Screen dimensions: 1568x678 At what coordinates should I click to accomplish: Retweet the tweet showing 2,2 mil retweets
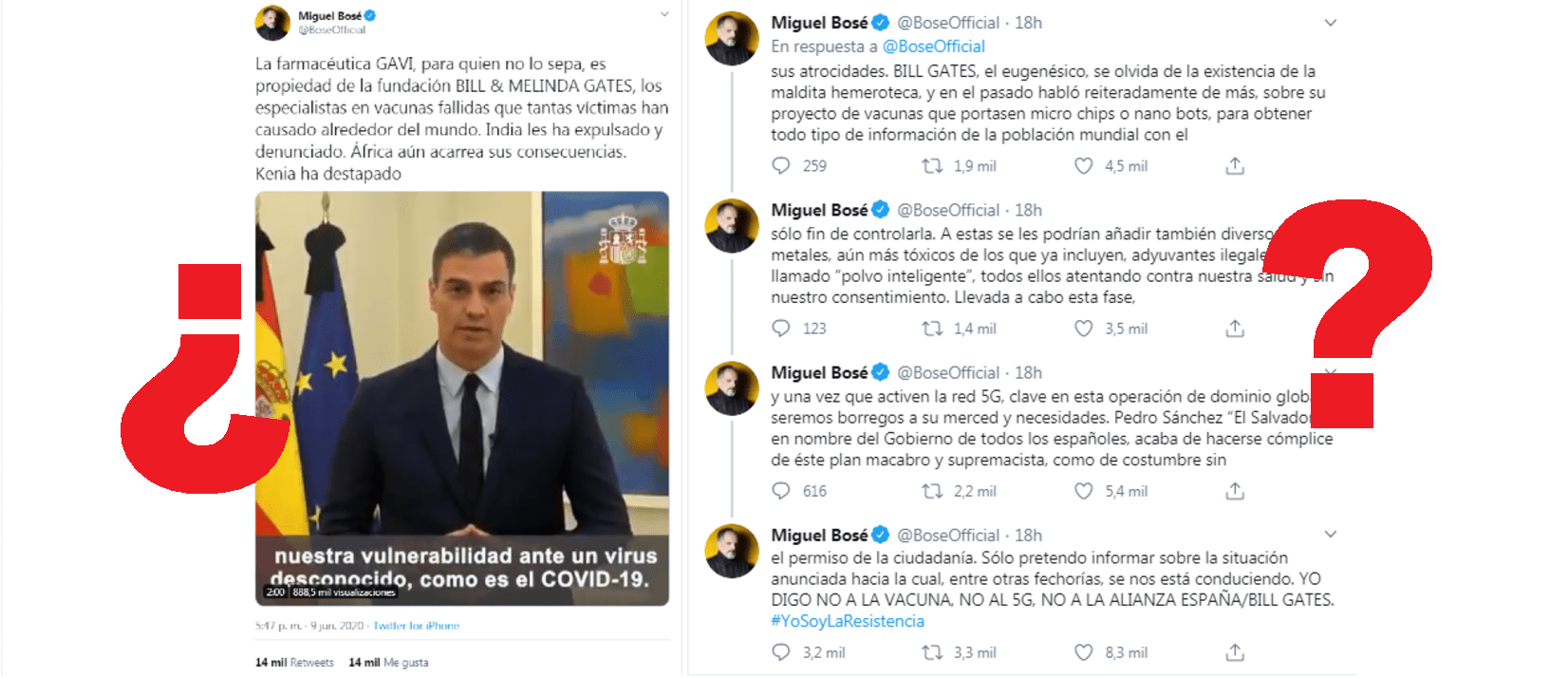(932, 491)
